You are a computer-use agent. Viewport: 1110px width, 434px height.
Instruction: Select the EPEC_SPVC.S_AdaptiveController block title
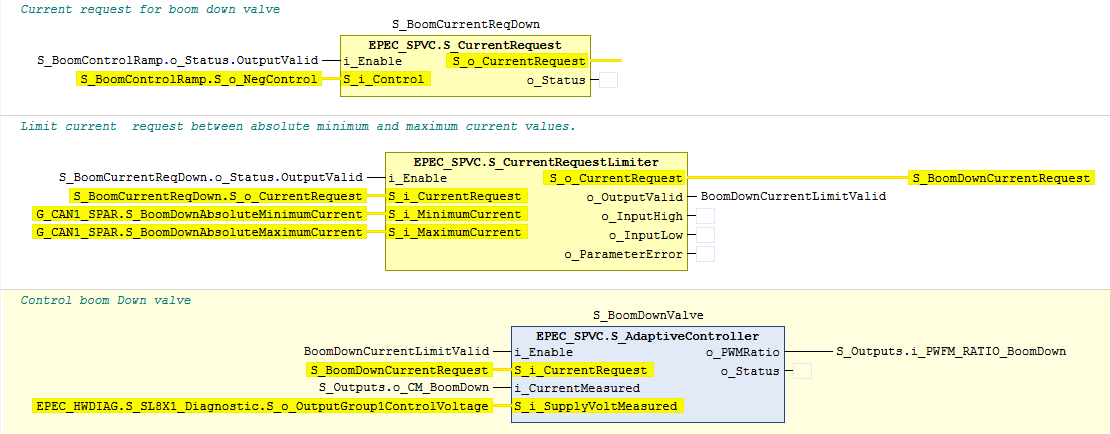pos(647,336)
